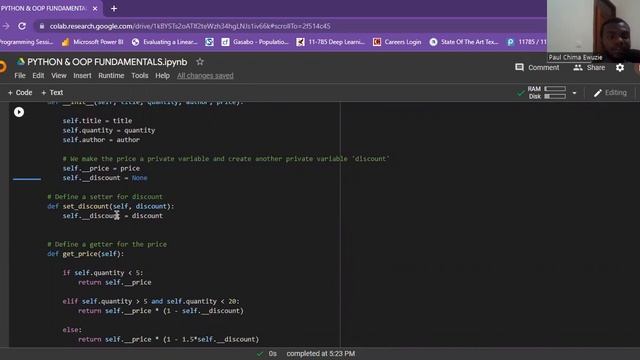Image resolution: width=640 pixels, height=360 pixels.
Task: Open the Editing mode dropdown
Action: (610, 93)
